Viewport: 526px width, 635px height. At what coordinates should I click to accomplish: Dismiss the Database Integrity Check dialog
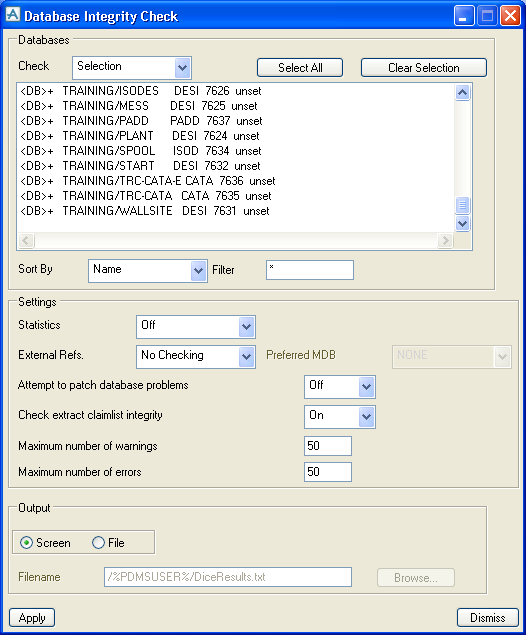click(x=488, y=618)
